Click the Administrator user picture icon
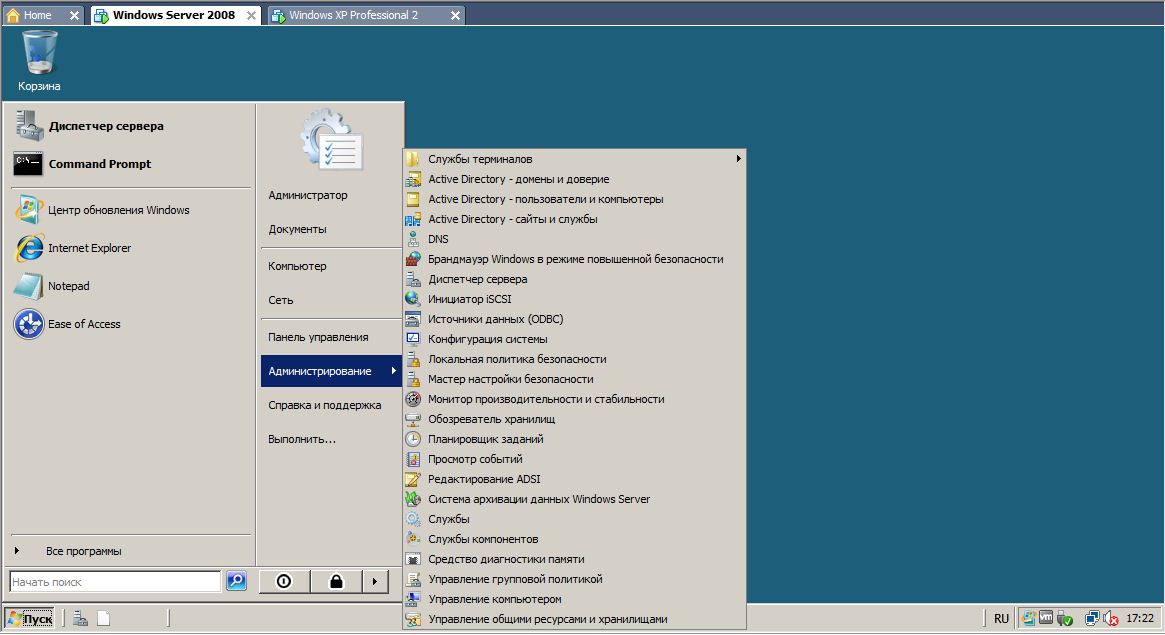The height and width of the screenshot is (635, 1165). coord(331,140)
